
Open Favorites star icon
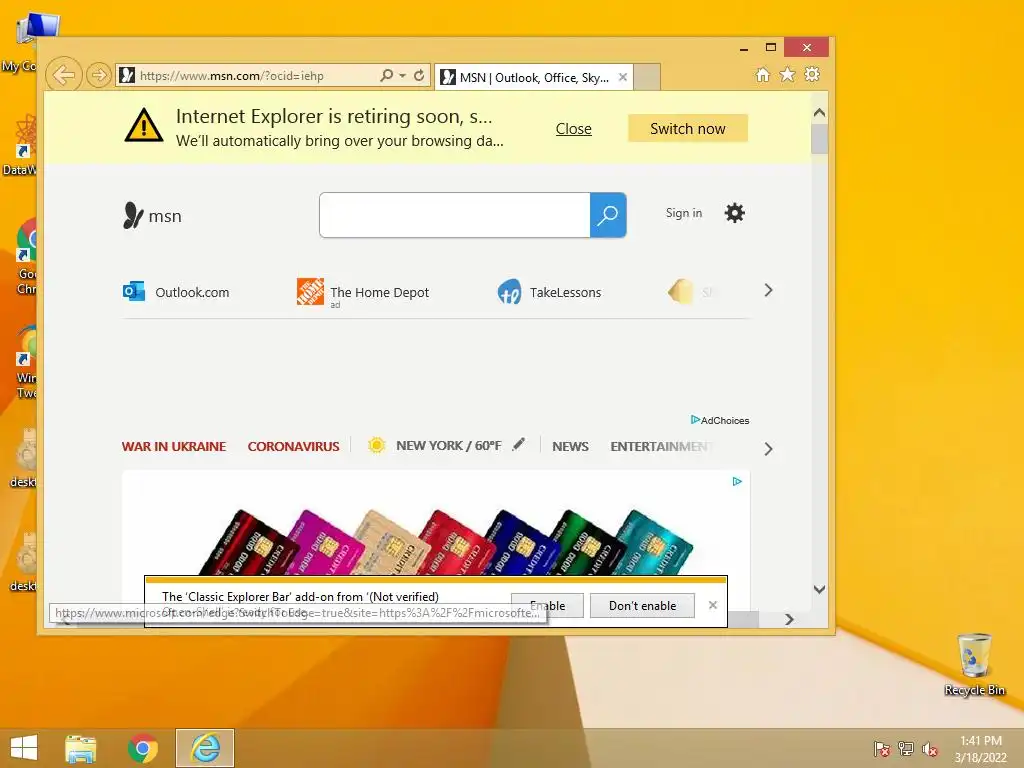[787, 74]
